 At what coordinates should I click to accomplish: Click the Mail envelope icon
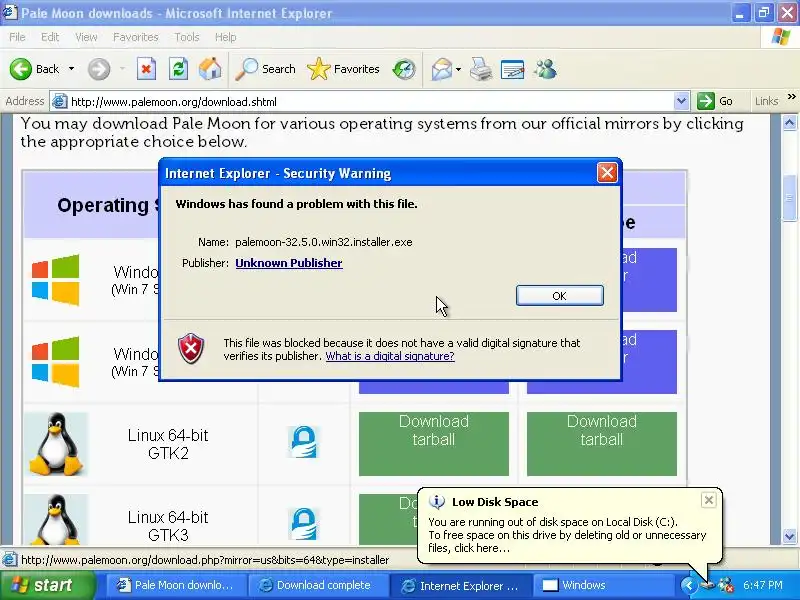coord(442,69)
